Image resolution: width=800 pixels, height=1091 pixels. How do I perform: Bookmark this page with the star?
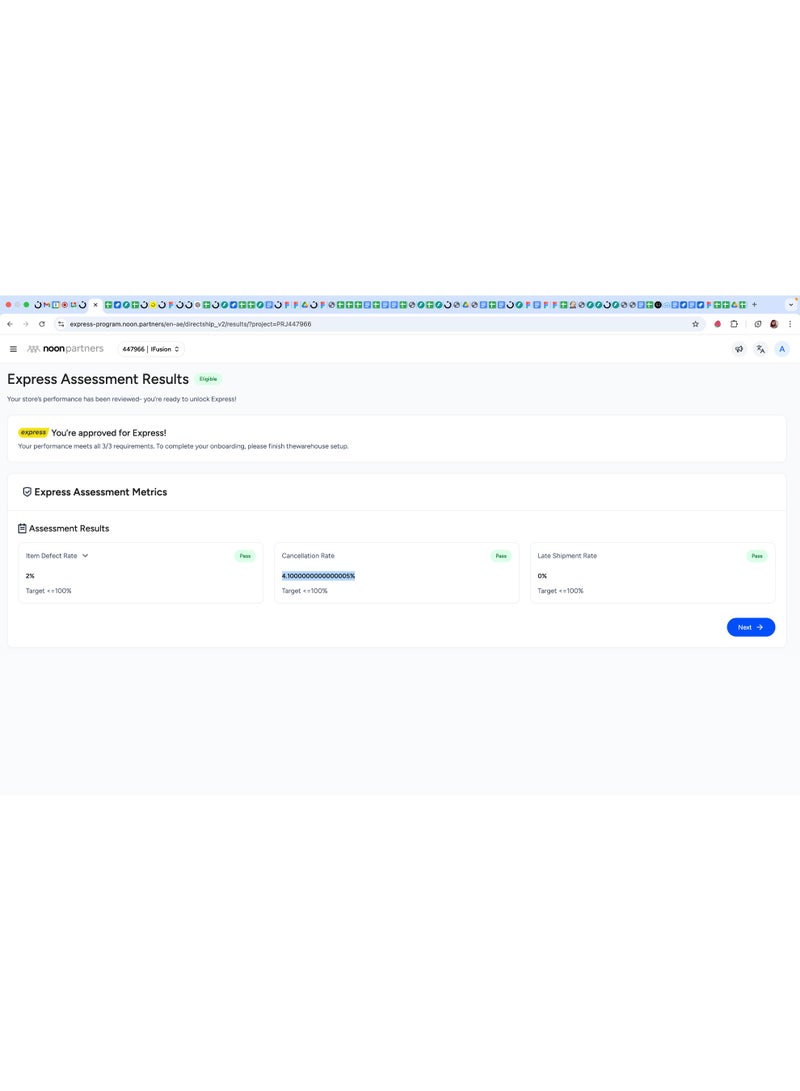[x=695, y=324]
